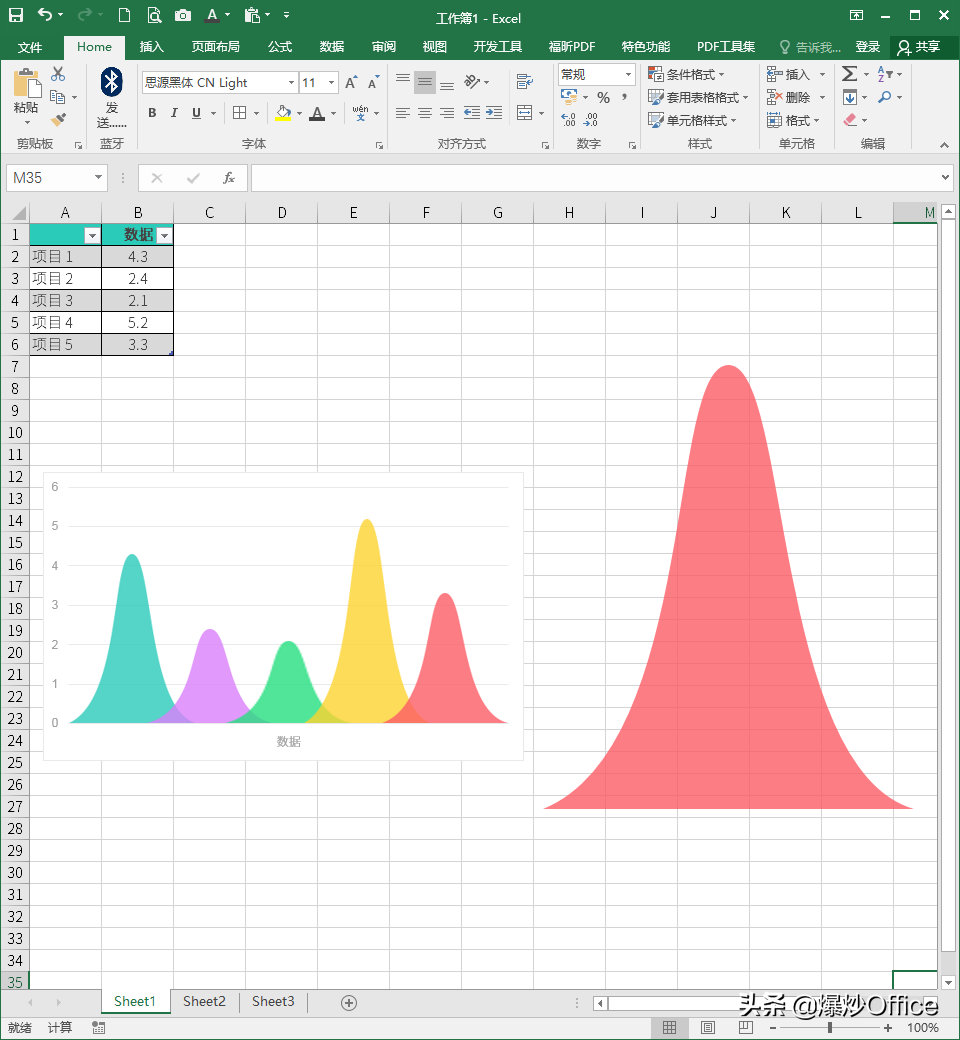Toggle Underline formatting
The image size is (960, 1040).
(196, 113)
